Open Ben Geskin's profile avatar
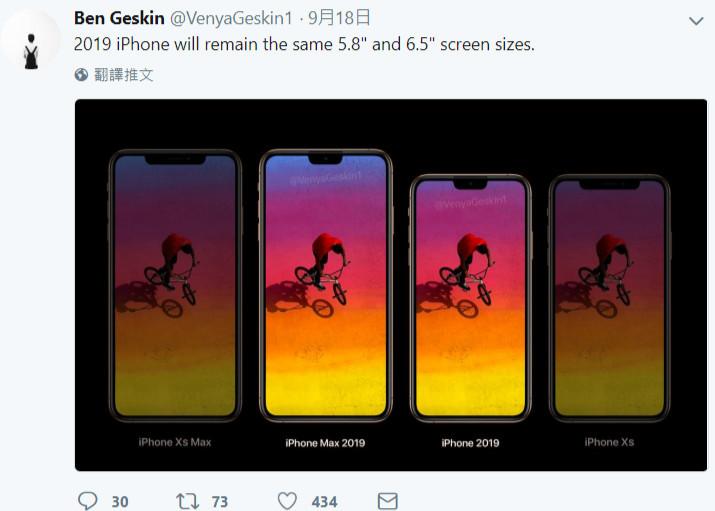Screen dimensions: 715x511 [31, 40]
